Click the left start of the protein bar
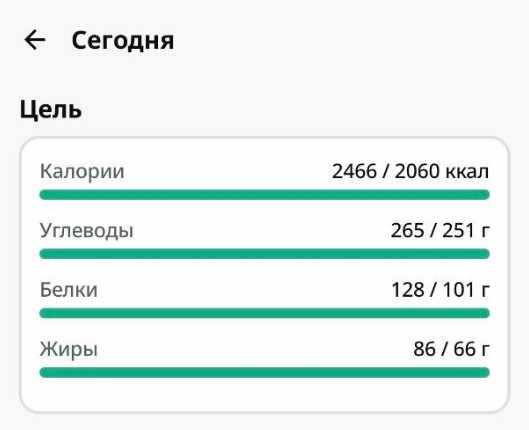Screen dimensions: 529x430 [45, 313]
